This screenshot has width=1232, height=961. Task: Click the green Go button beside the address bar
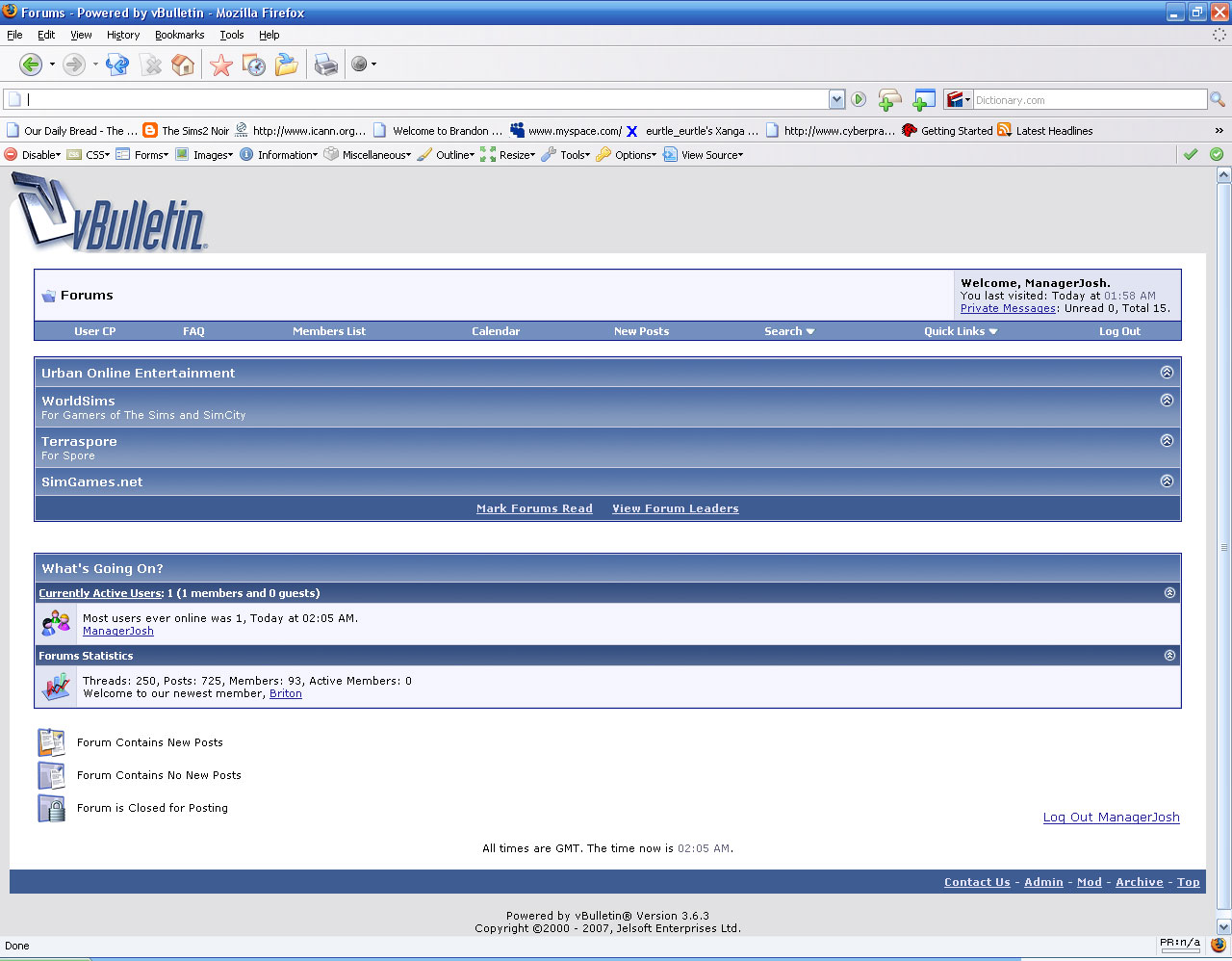859,99
